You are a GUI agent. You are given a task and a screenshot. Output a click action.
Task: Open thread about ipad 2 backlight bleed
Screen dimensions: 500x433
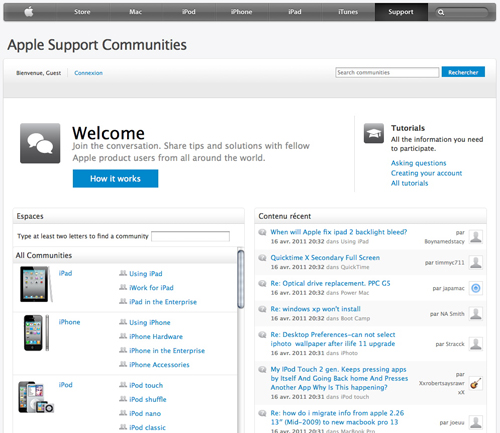pyautogui.click(x=339, y=232)
